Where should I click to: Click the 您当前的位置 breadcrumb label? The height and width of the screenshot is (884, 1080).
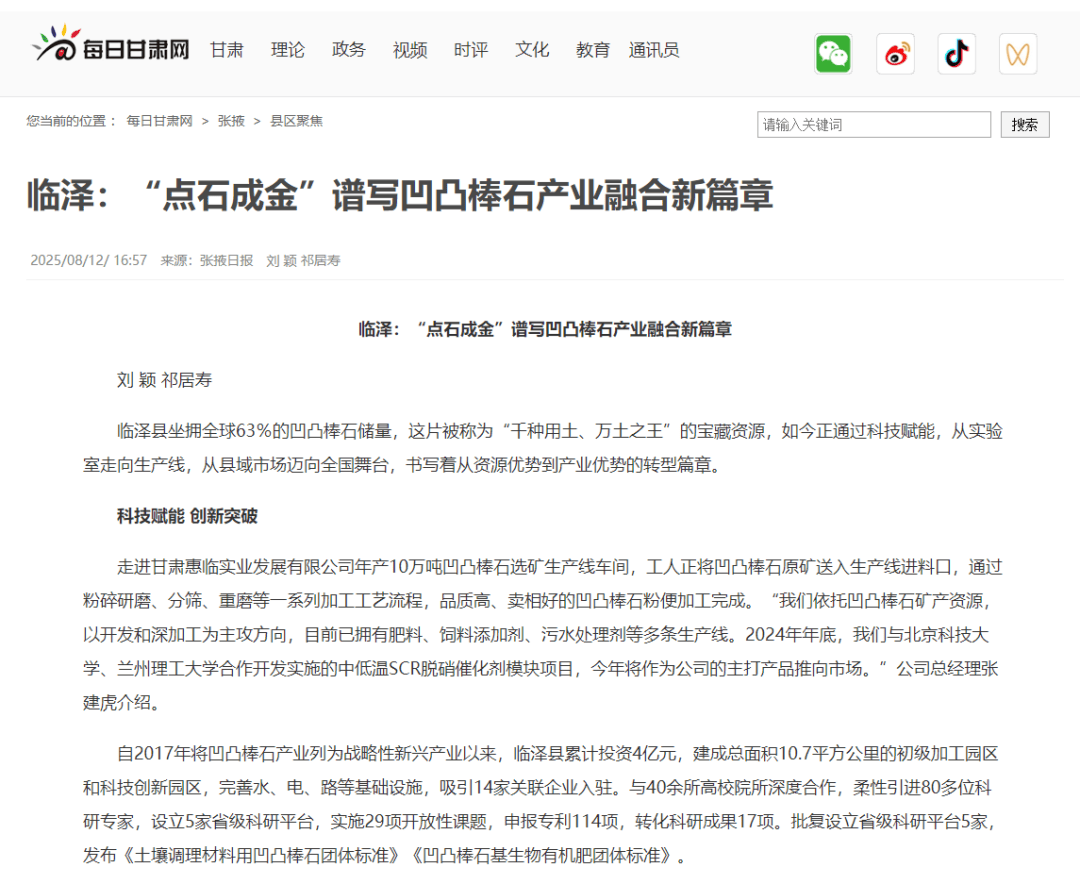coord(72,121)
